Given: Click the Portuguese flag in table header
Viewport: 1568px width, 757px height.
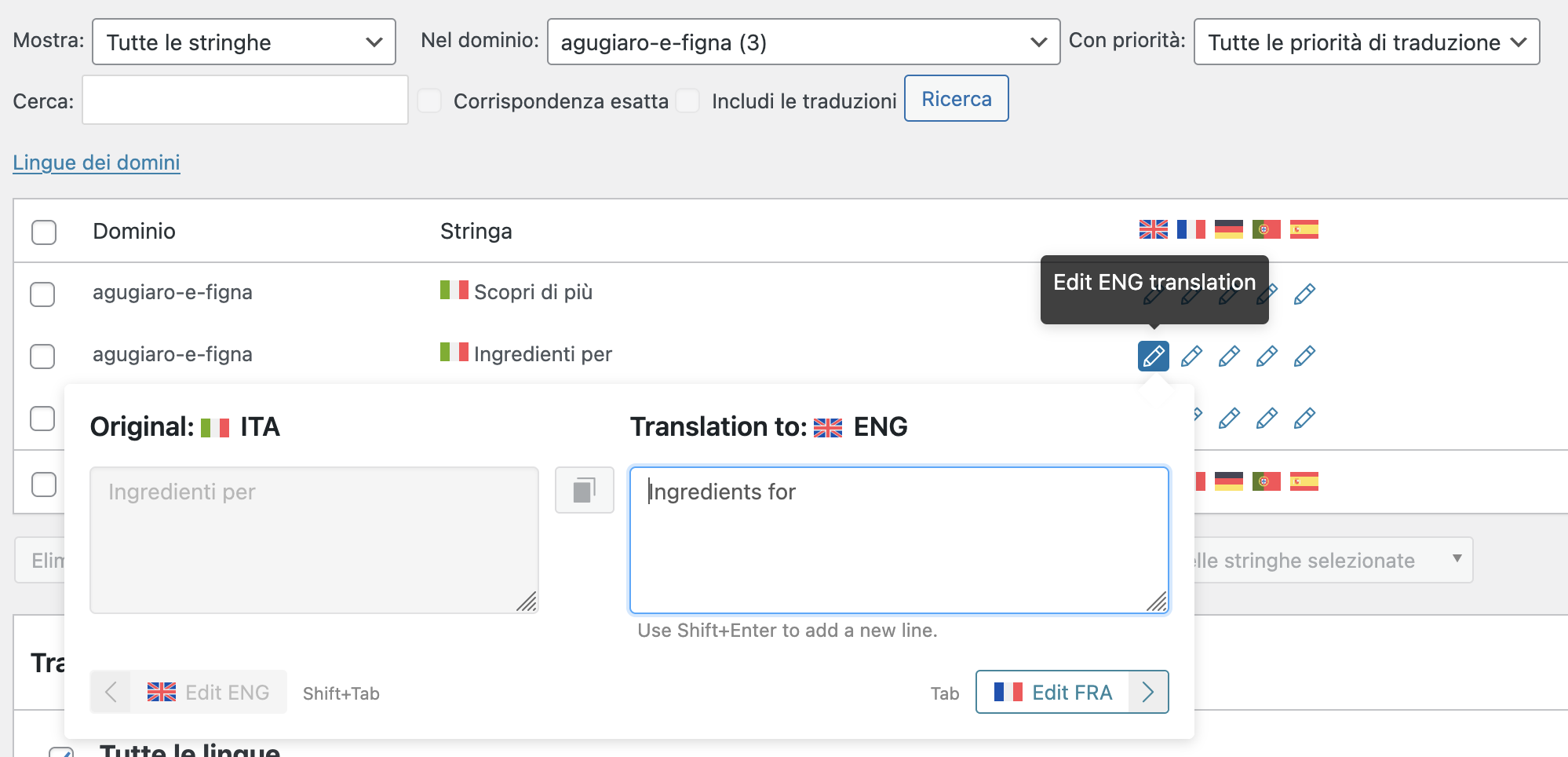Looking at the screenshot, I should point(1266,229).
